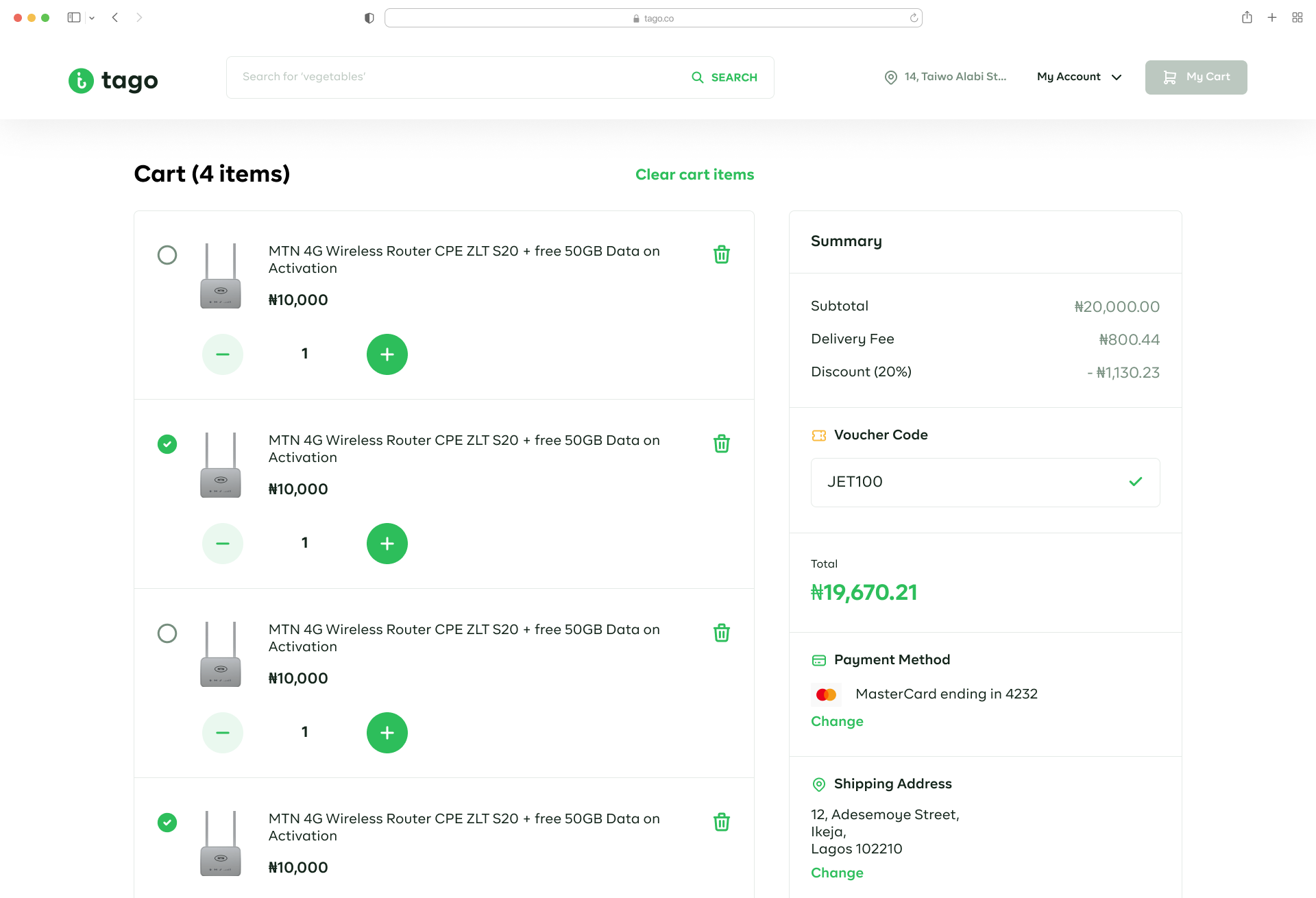1316x898 pixels.
Task: Click the location pin beside Shipping Address
Action: click(x=818, y=784)
